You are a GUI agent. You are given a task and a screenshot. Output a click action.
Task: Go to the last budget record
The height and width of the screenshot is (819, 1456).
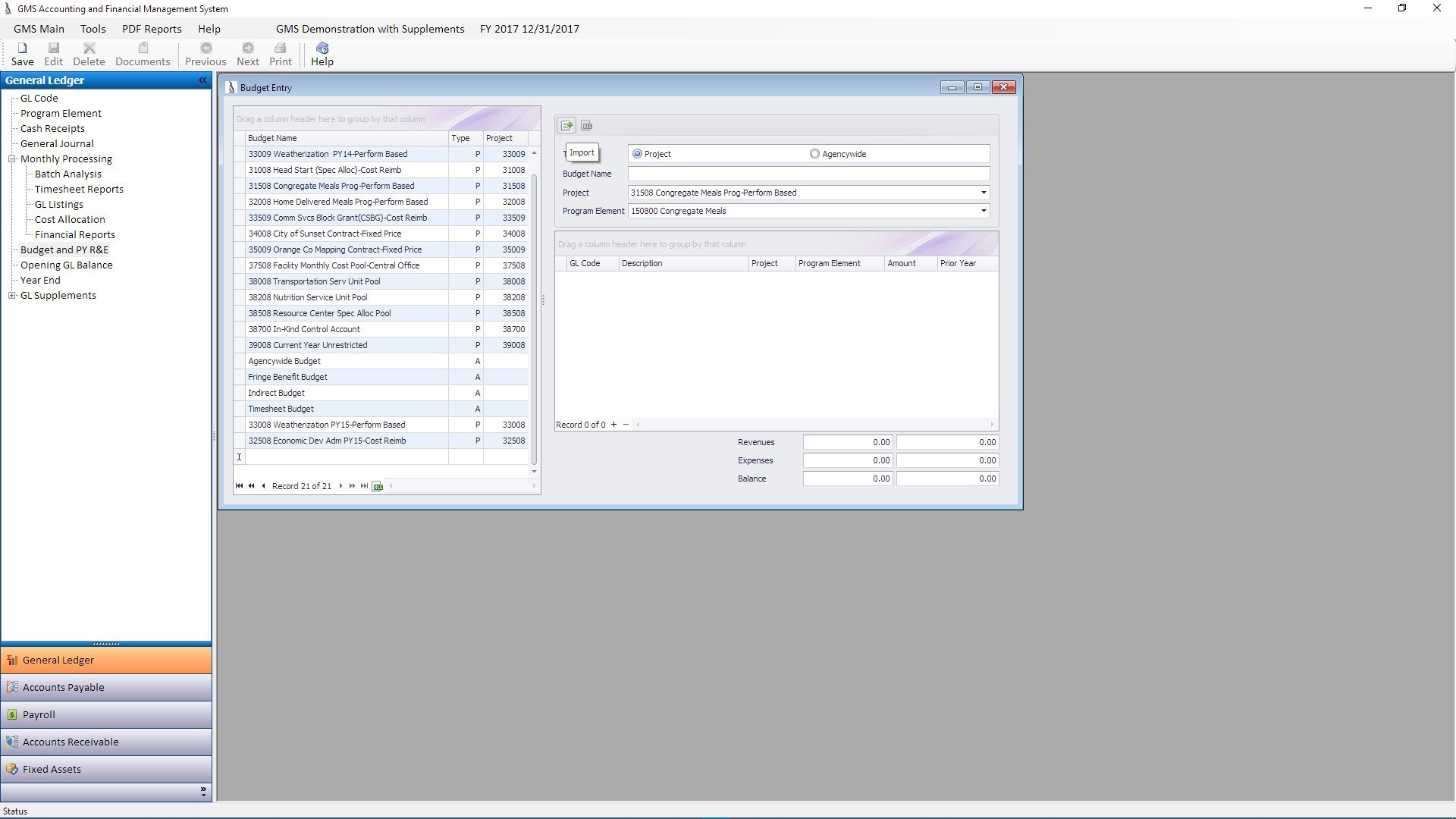364,486
